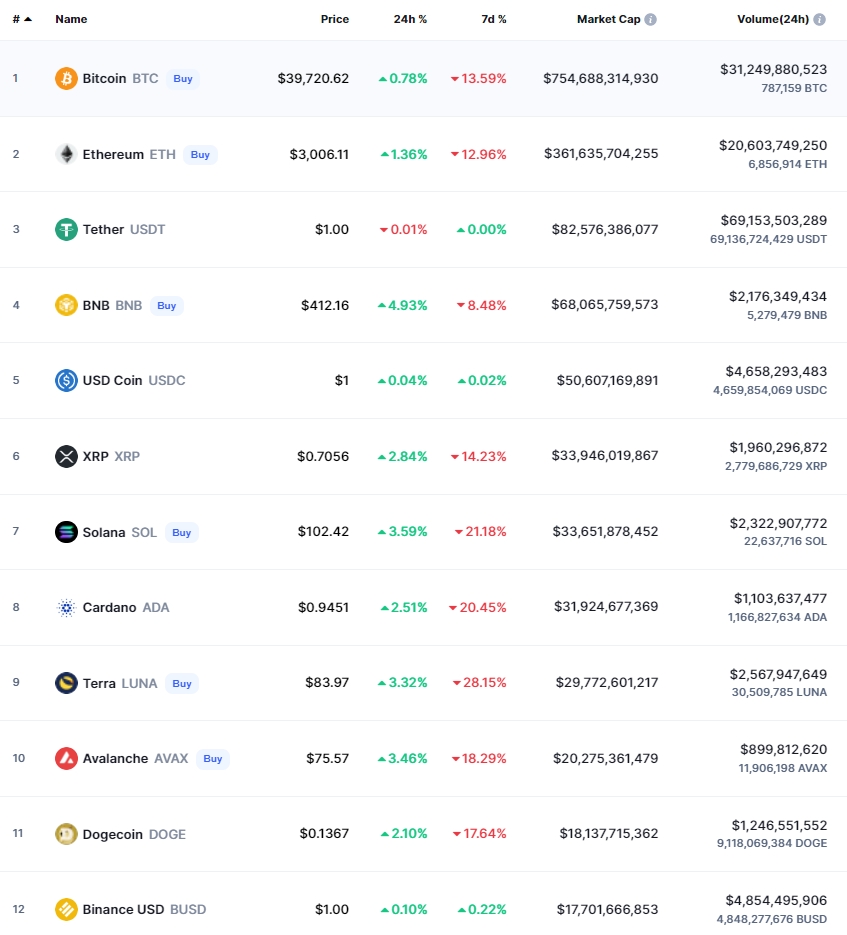Click the Ethereum diamond logo icon
The height and width of the screenshot is (935, 847).
tap(66, 154)
